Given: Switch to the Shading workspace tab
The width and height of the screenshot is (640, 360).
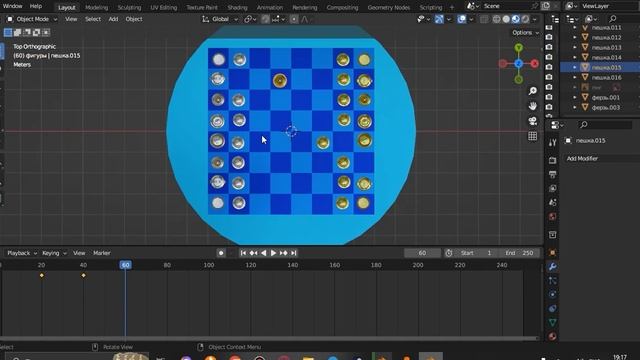Looking at the screenshot, I should pyautogui.click(x=237, y=7).
